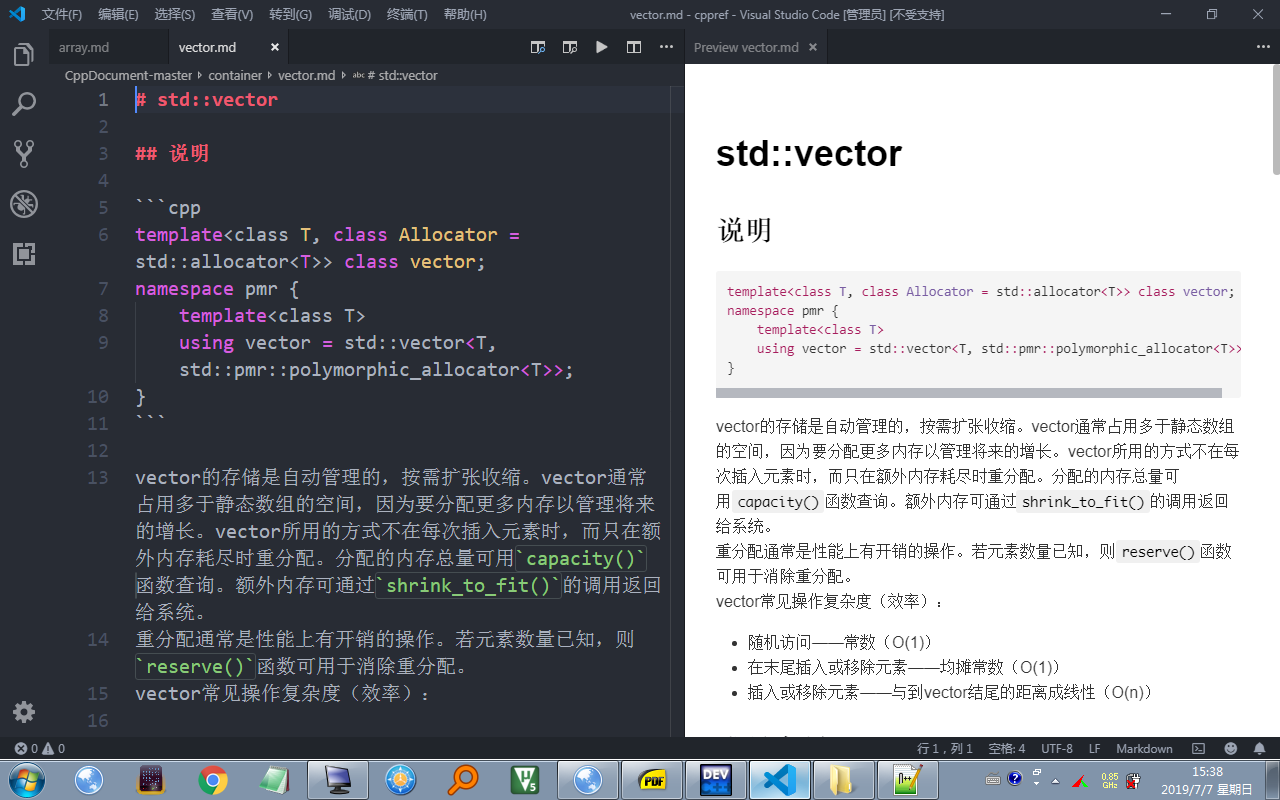Click 'shrink_to_fit()' code in preview
This screenshot has height=800, width=1280.
point(1083,501)
